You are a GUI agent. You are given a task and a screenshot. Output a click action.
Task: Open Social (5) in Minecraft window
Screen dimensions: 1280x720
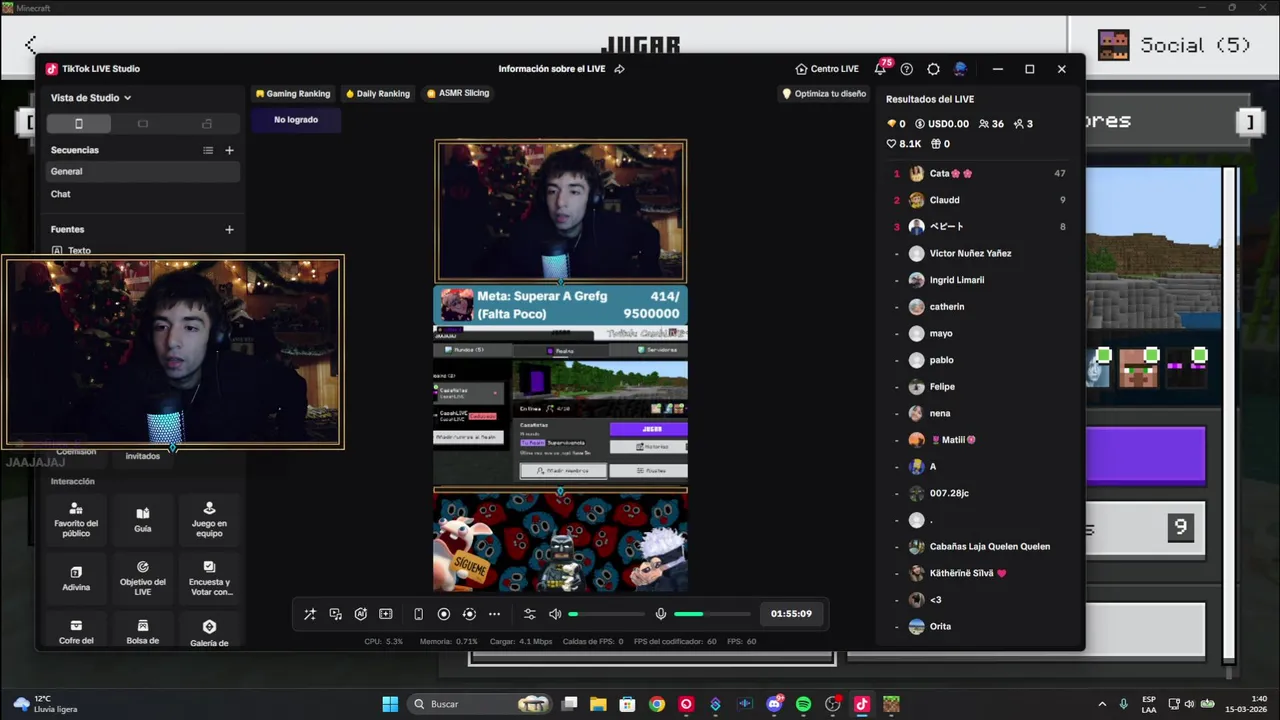tap(1175, 45)
